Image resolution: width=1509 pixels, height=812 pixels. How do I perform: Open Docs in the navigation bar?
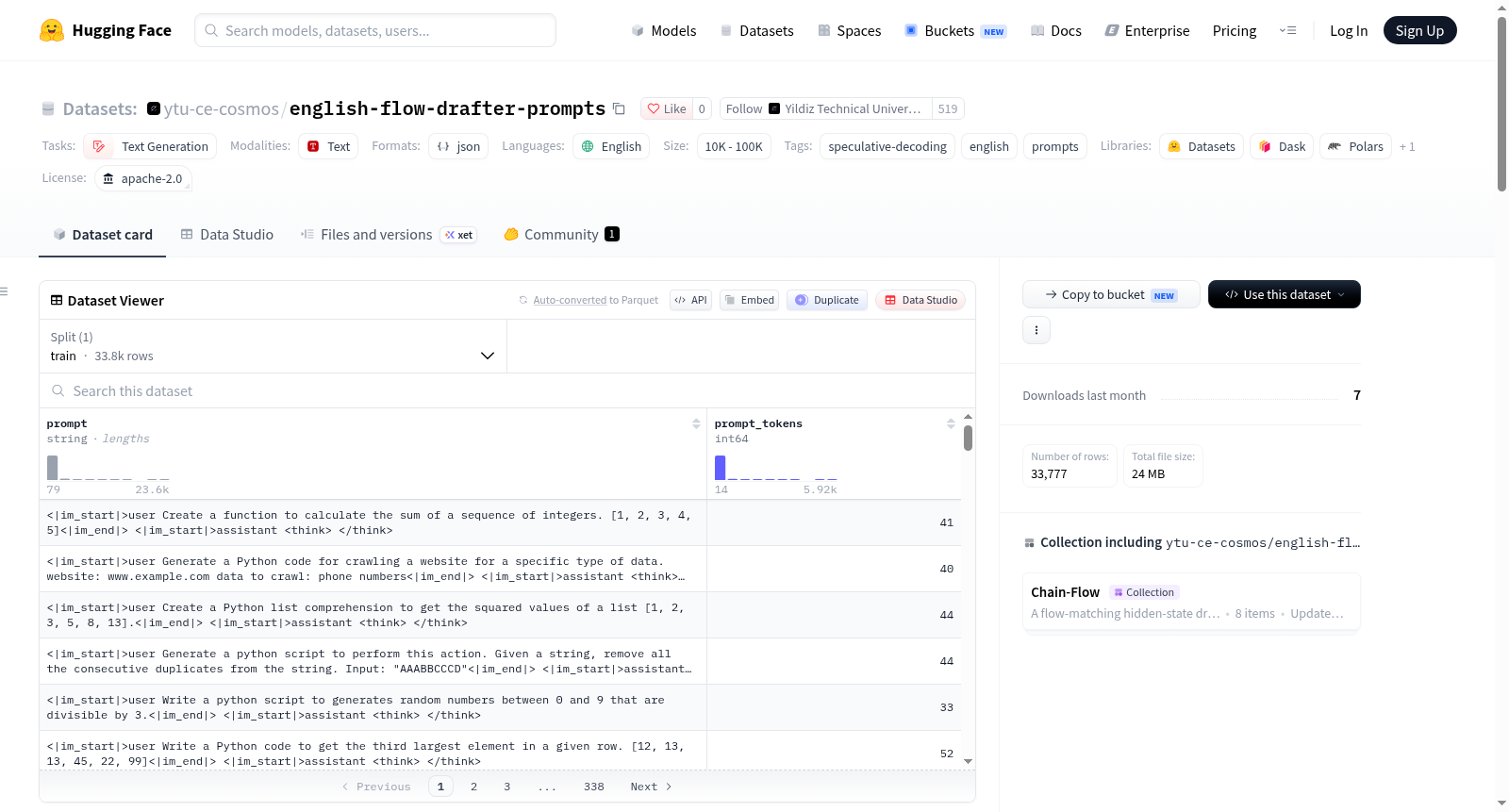(x=1056, y=30)
